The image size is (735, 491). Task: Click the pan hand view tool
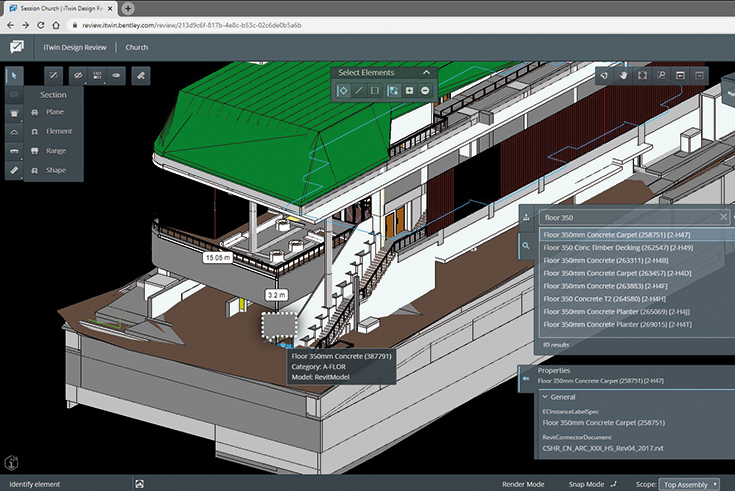(x=624, y=75)
